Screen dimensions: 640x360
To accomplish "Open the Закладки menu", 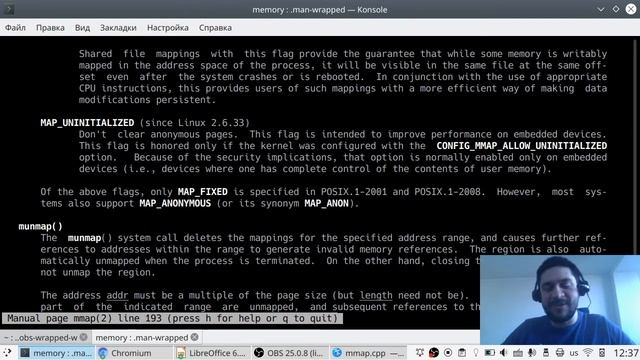I will (x=118, y=28).
